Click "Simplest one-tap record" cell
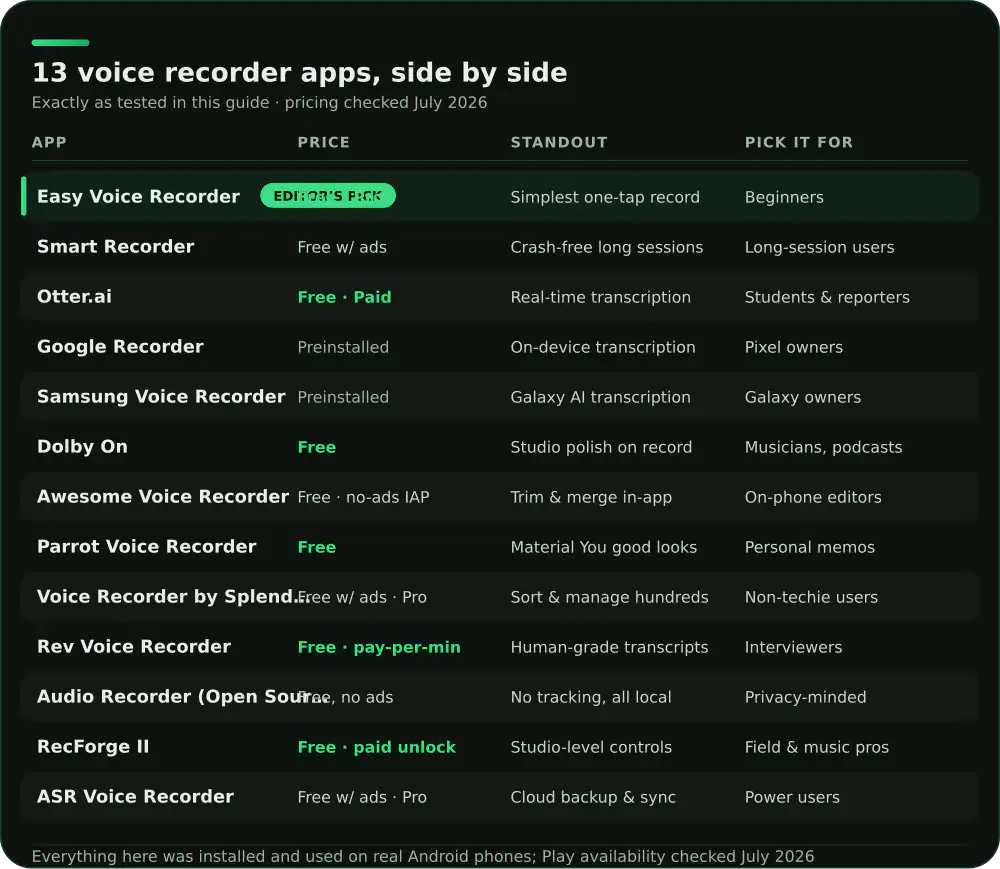 click(x=605, y=197)
